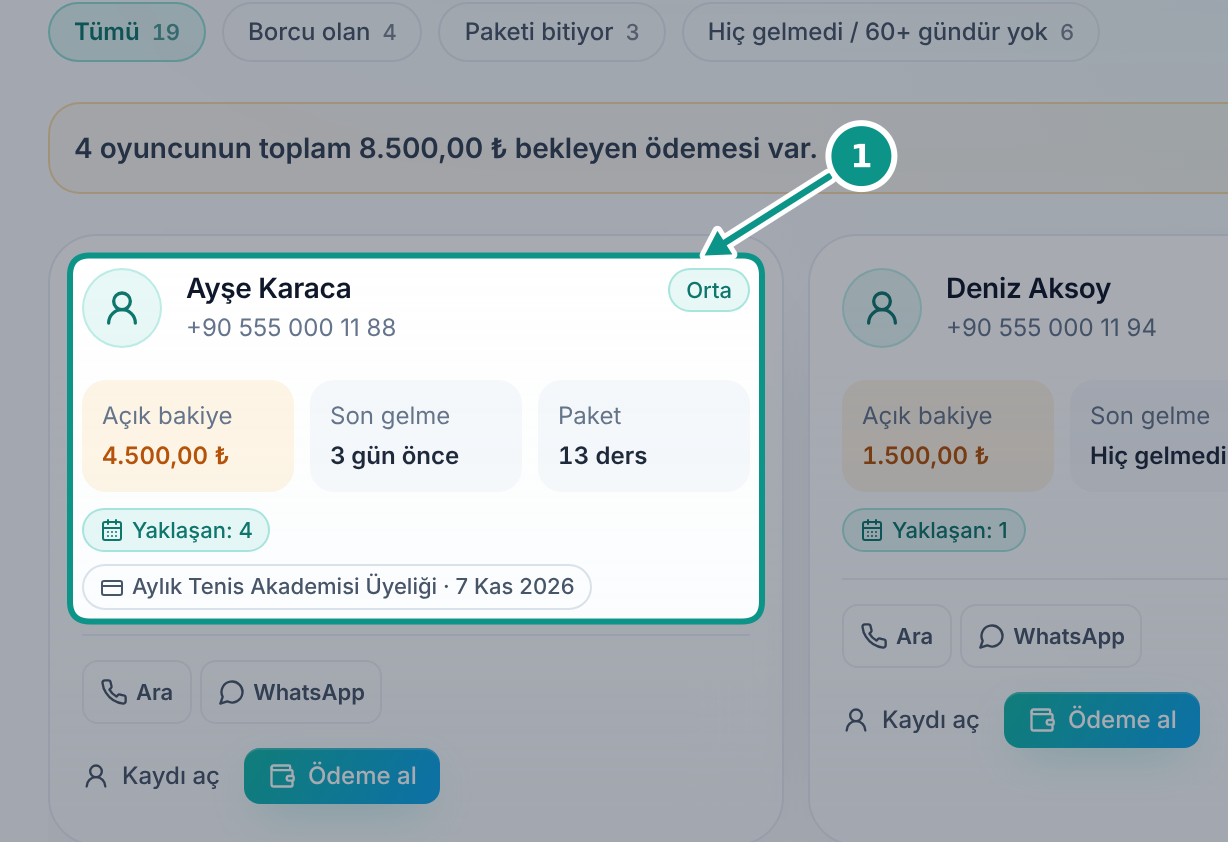Click chat bubble icon in Deniz's WhatsApp button

pos(992,636)
